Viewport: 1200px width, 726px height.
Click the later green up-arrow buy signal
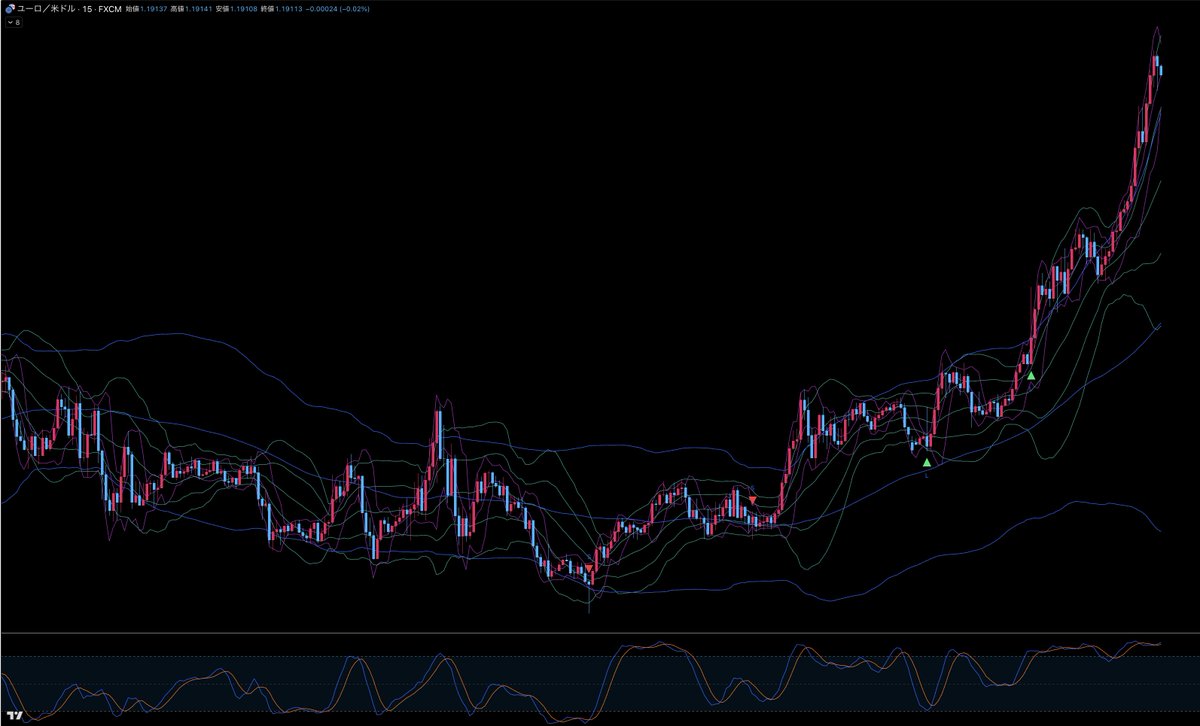coord(1031,375)
